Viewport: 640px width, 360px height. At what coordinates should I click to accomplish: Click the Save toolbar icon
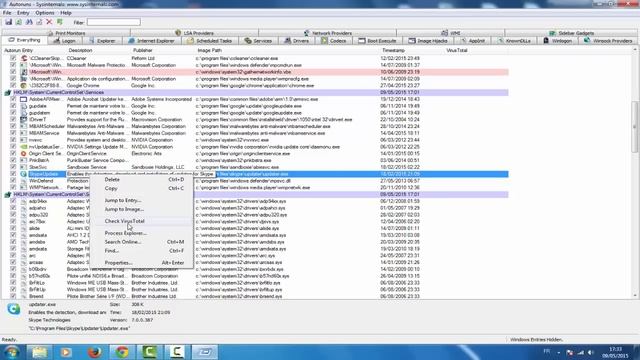tap(9, 22)
